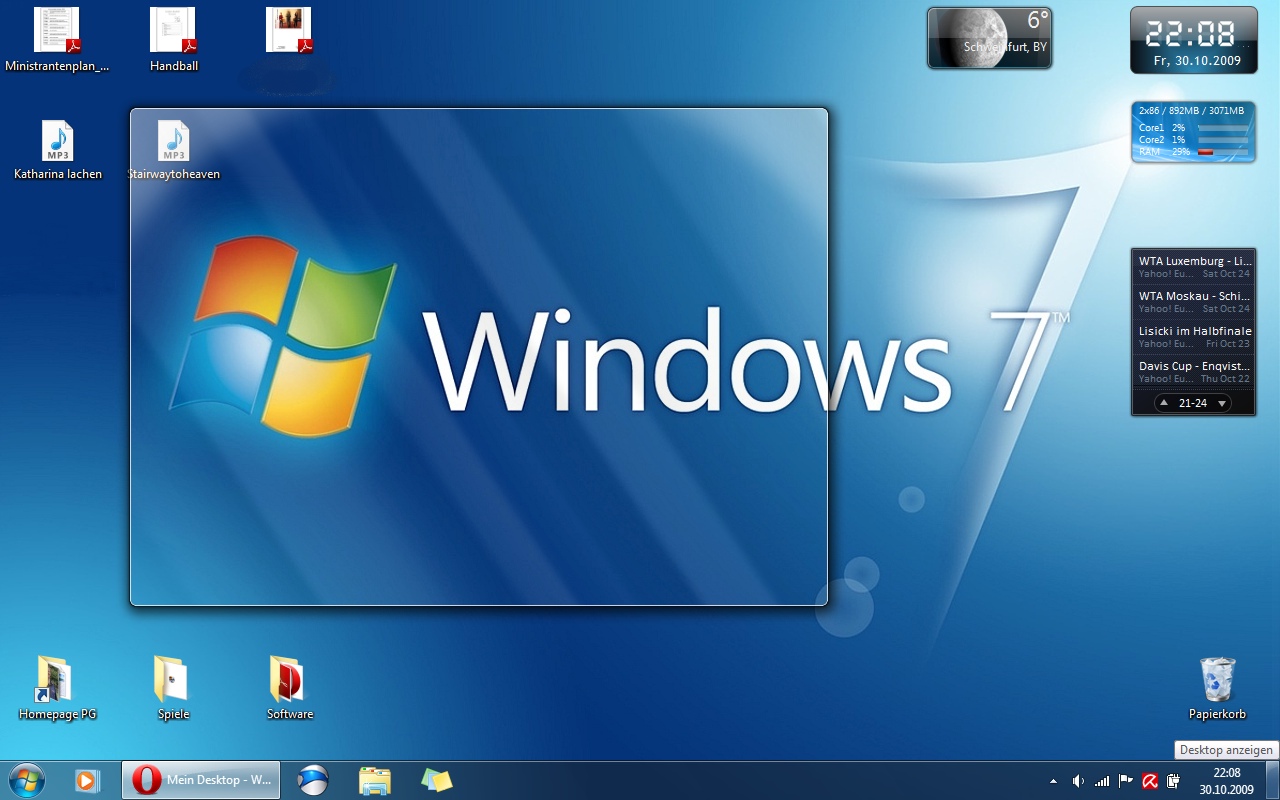Open the Ministrantenplan PDF desktop file
1280x800 pixels.
click(57, 31)
